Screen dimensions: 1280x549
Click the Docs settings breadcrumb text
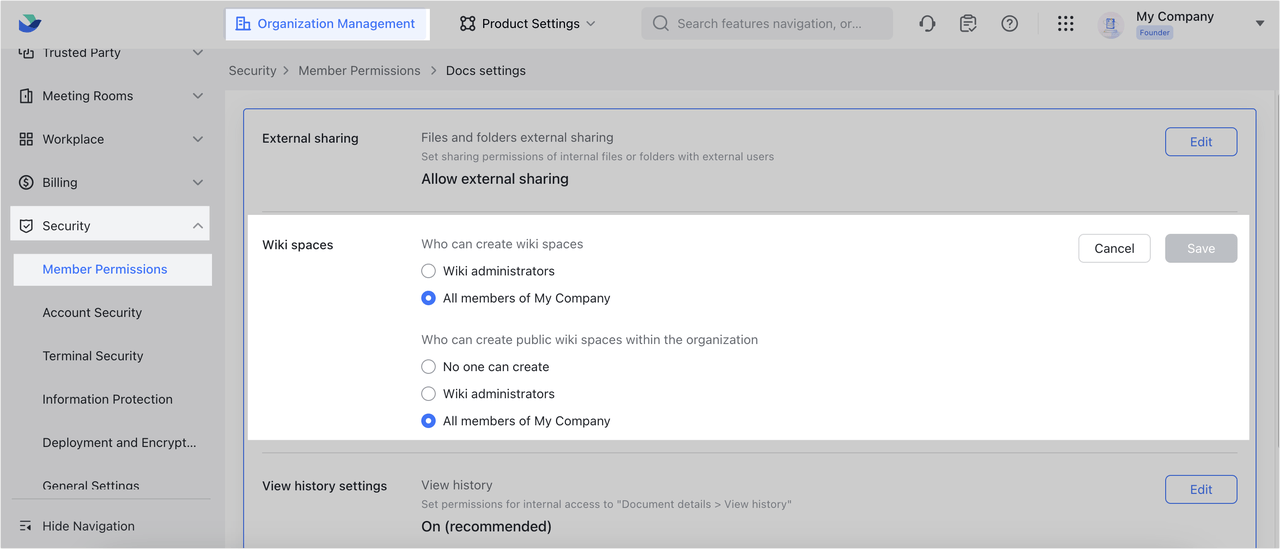(x=485, y=71)
